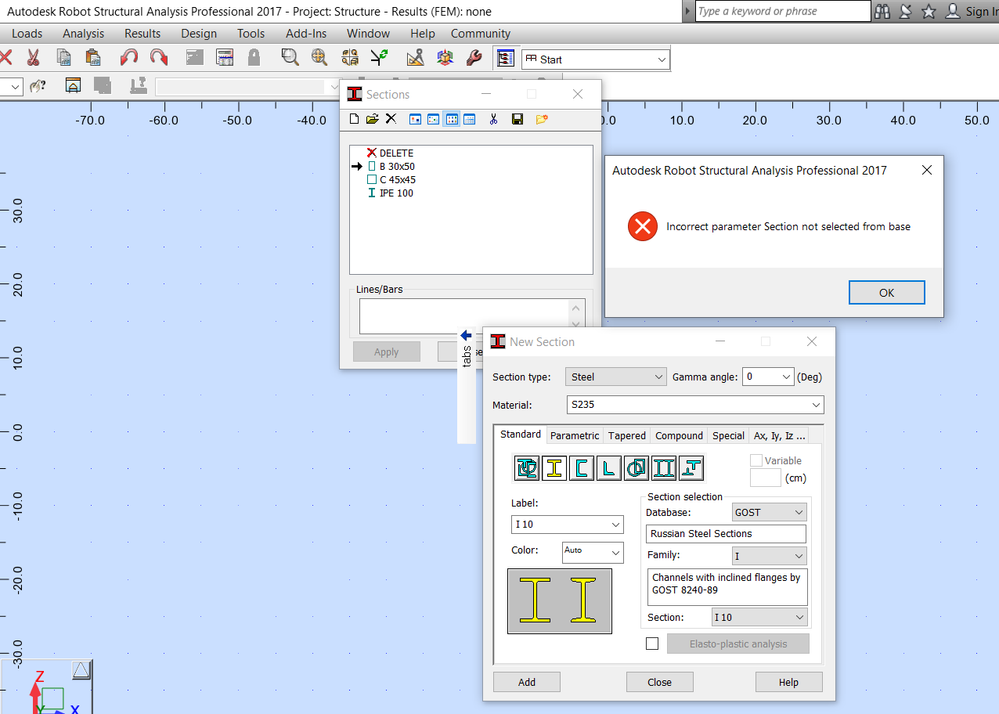This screenshot has width=999, height=714.
Task: Select the T-section shape icon
Action: pos(691,468)
